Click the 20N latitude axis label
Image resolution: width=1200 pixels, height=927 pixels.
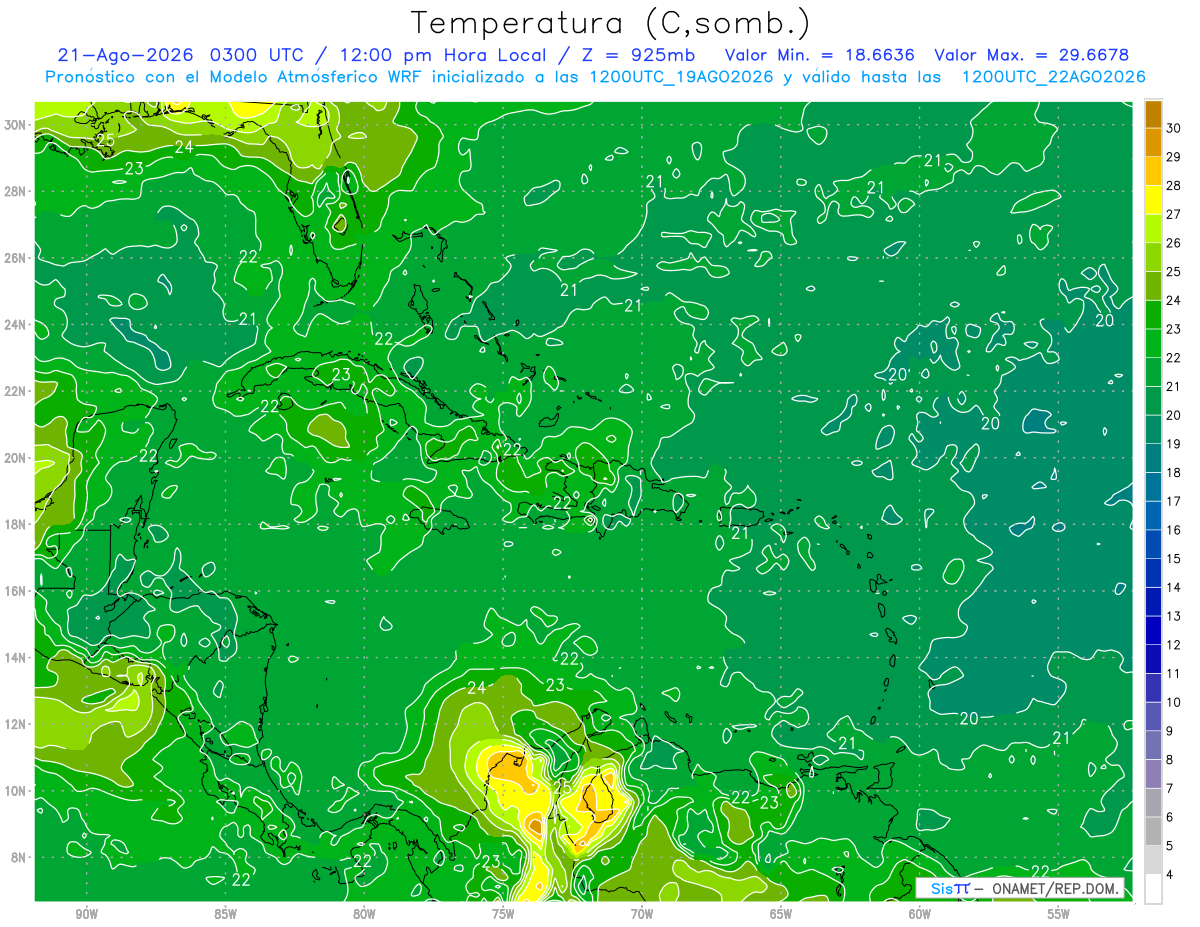[x=16, y=458]
